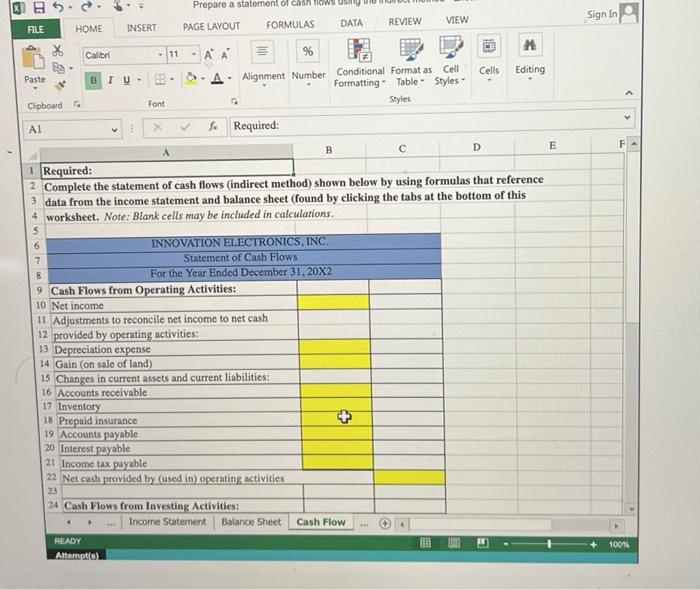
Task: Open the Number percent icon
Action: coord(308,51)
